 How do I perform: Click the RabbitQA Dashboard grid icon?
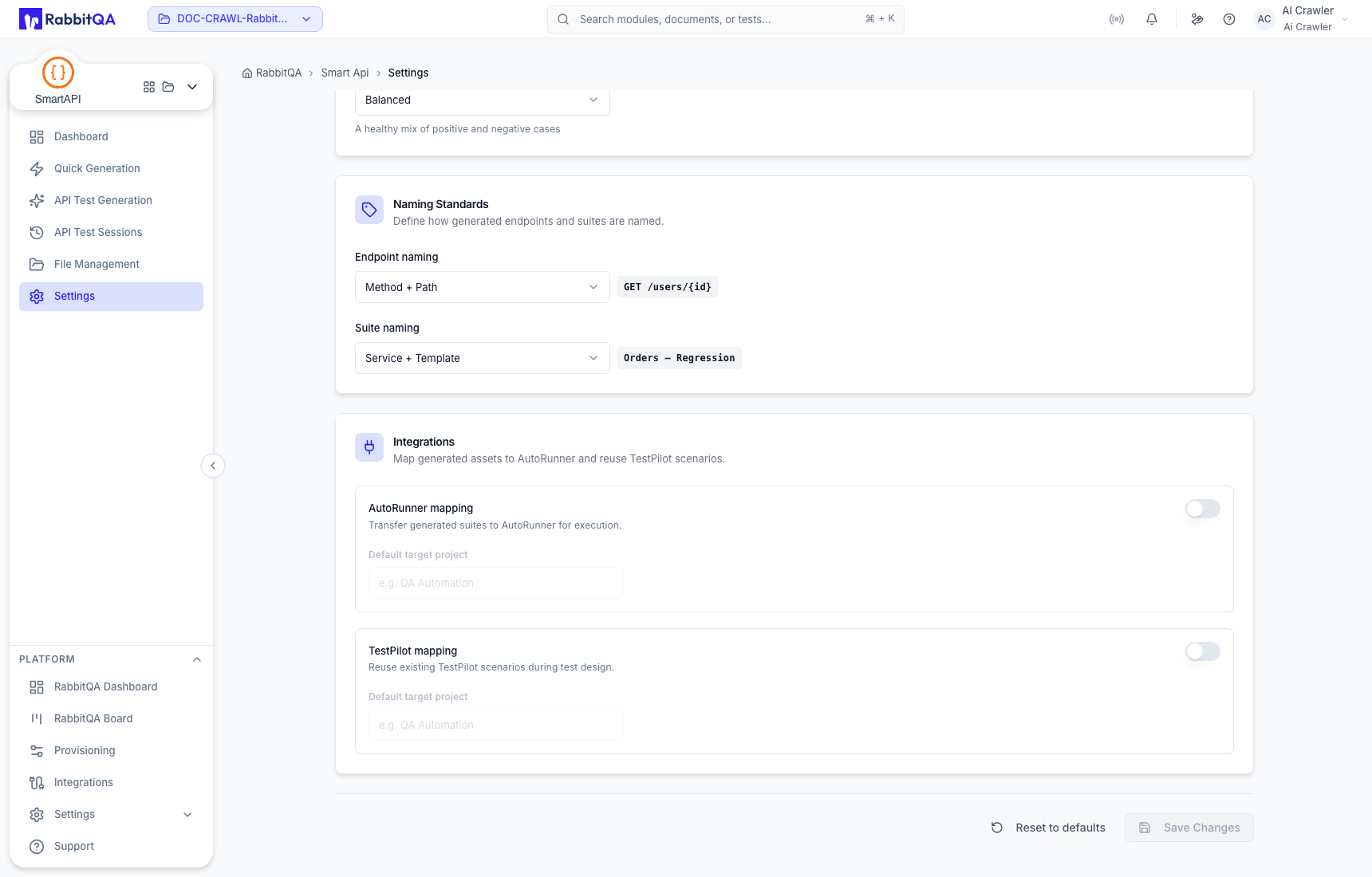click(37, 687)
